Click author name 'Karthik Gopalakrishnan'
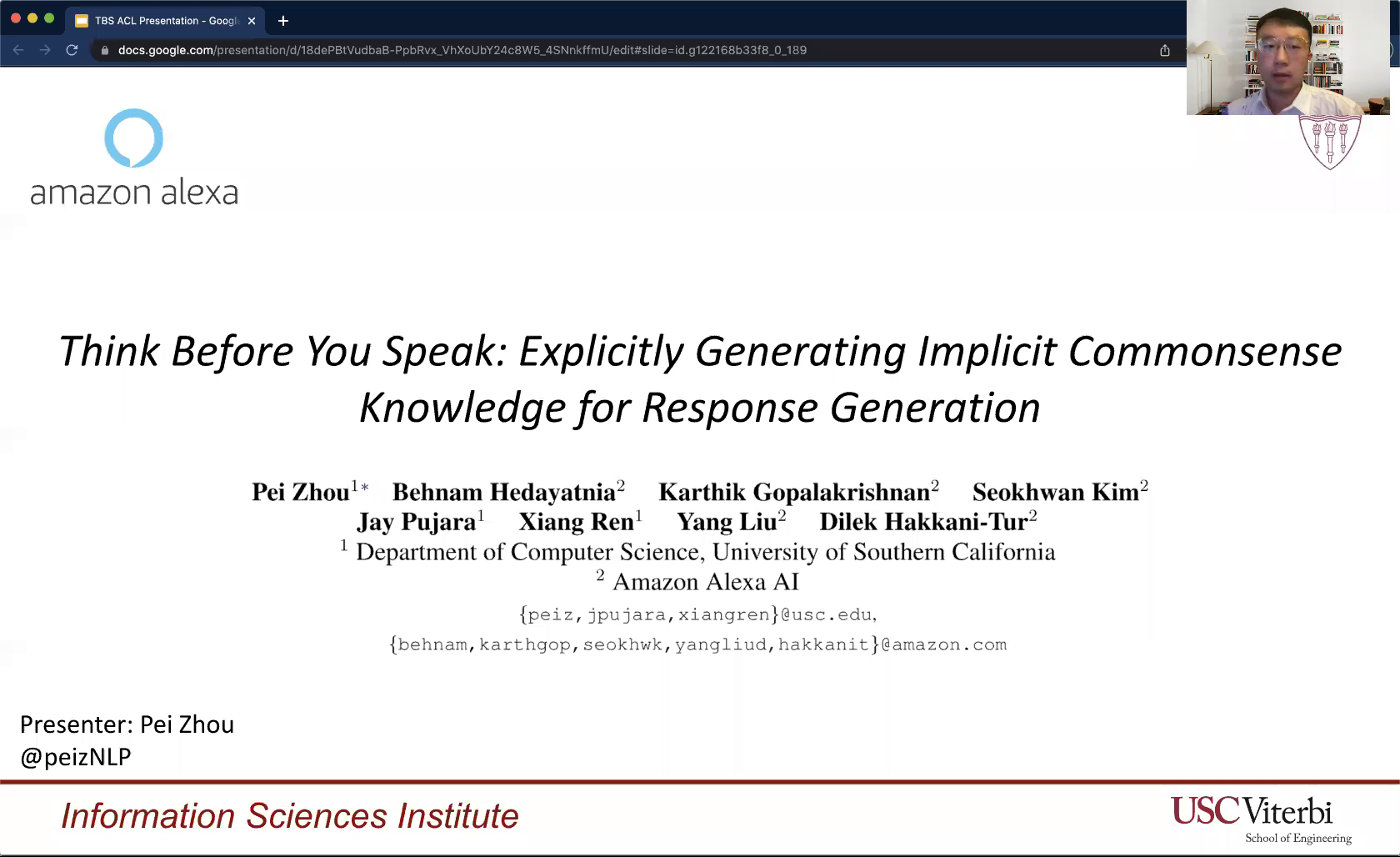The image size is (1400, 857). (x=794, y=492)
